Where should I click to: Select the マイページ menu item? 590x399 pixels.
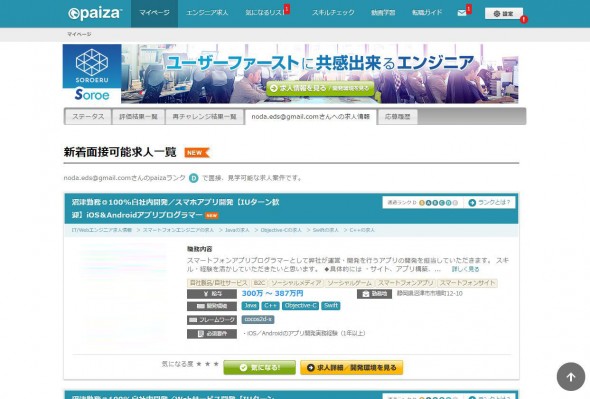(154, 13)
